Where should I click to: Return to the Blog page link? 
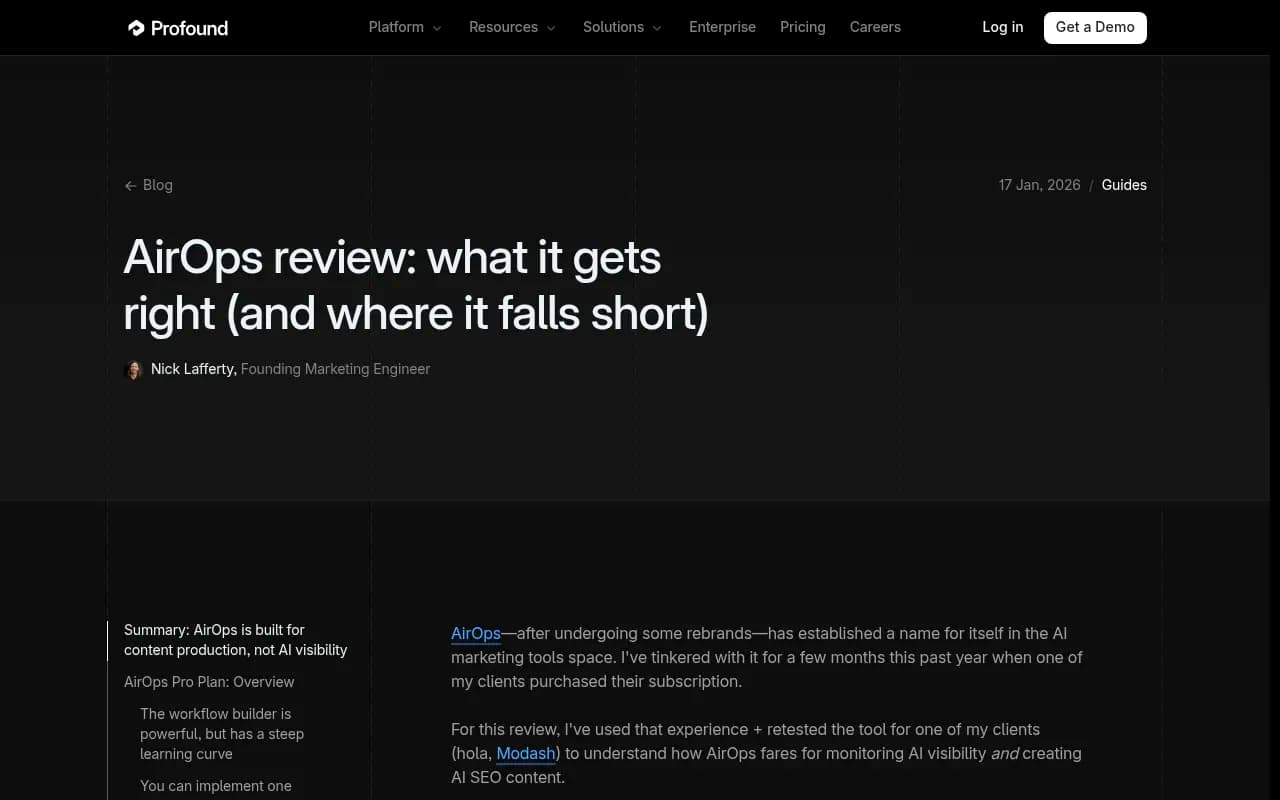[x=158, y=185]
